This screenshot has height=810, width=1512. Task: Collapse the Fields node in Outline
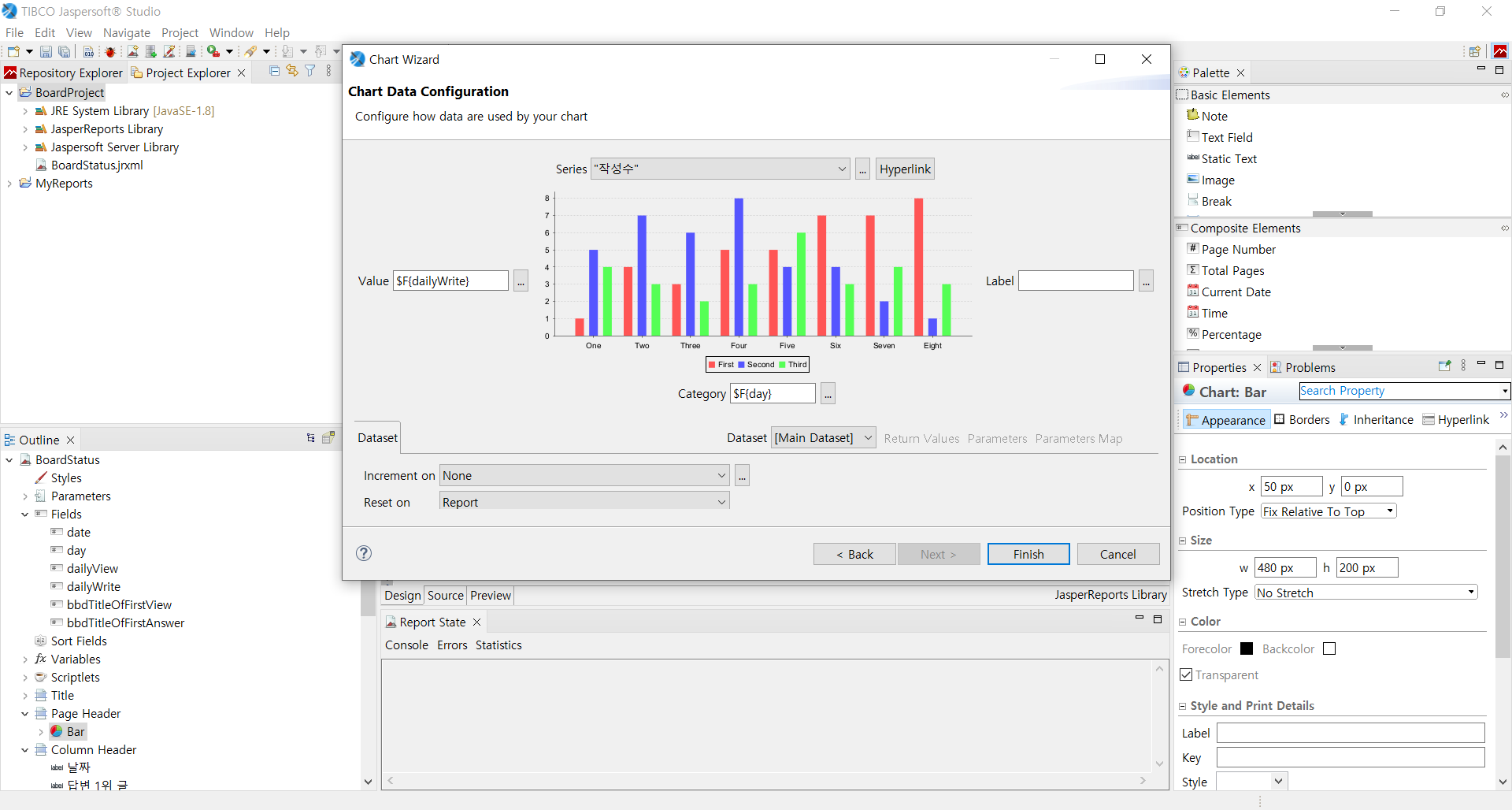25,515
